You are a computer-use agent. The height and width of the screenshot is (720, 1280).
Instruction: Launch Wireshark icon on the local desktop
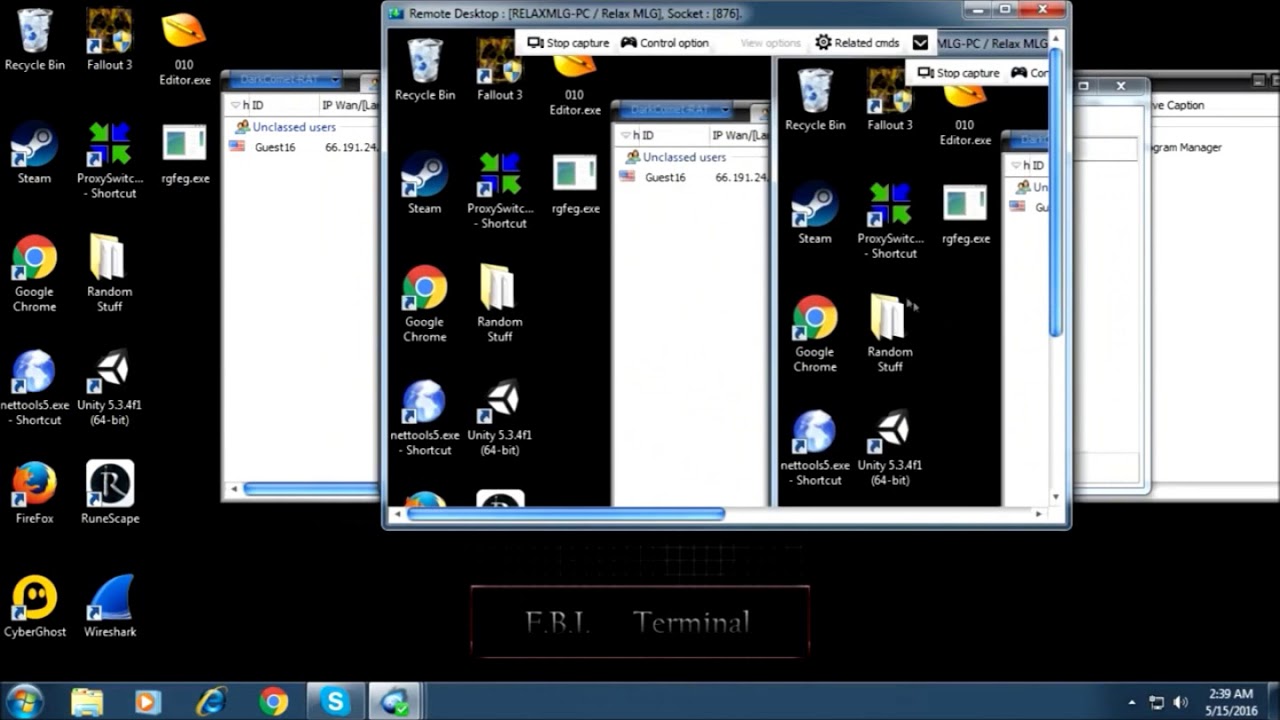click(110, 606)
